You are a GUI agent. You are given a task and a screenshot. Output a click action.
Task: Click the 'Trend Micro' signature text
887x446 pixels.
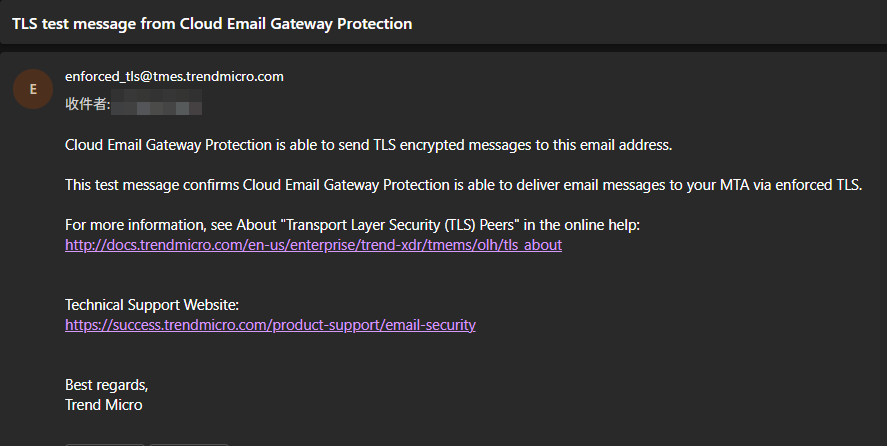point(103,405)
